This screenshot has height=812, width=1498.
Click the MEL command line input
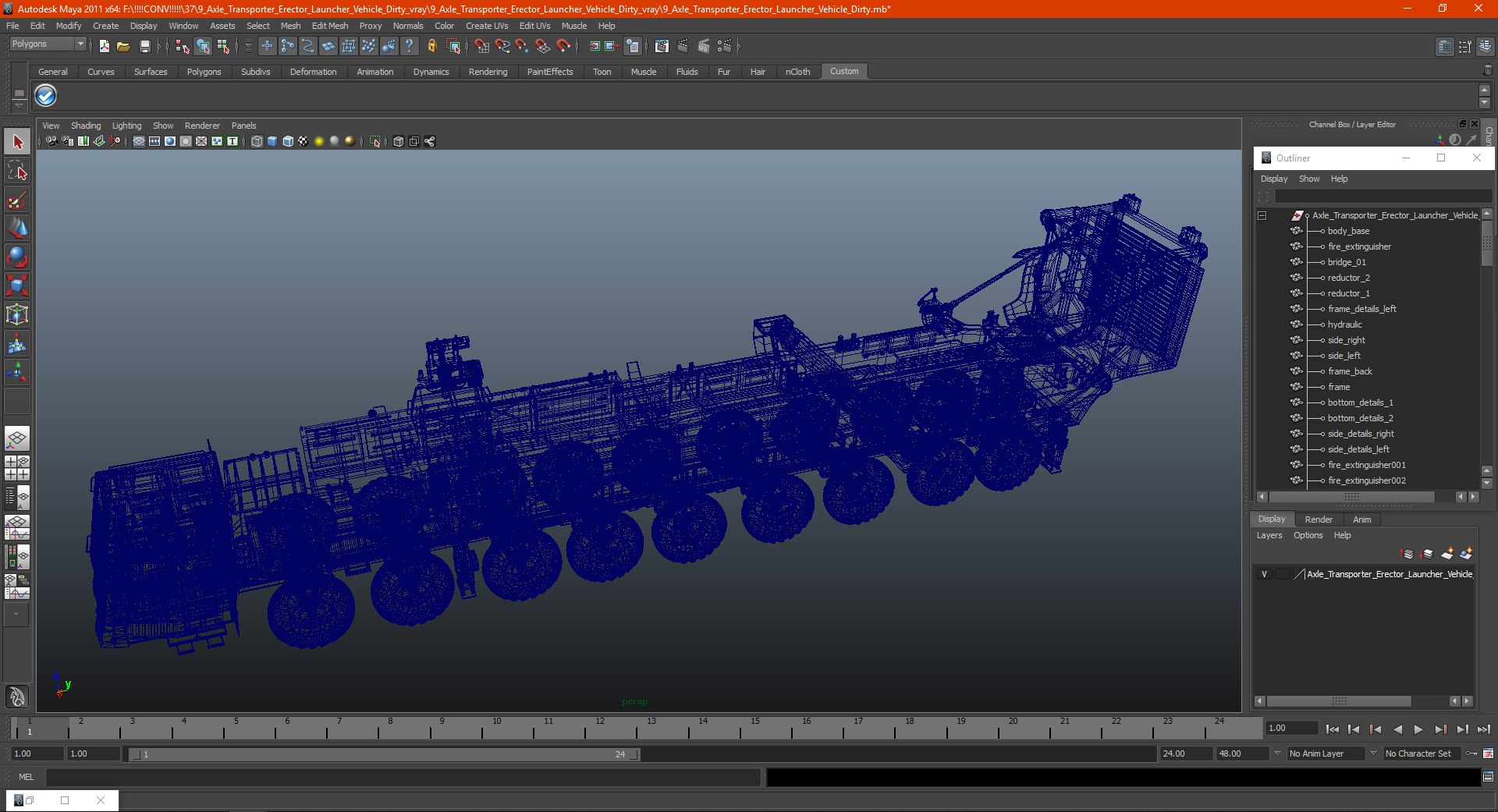pos(403,777)
